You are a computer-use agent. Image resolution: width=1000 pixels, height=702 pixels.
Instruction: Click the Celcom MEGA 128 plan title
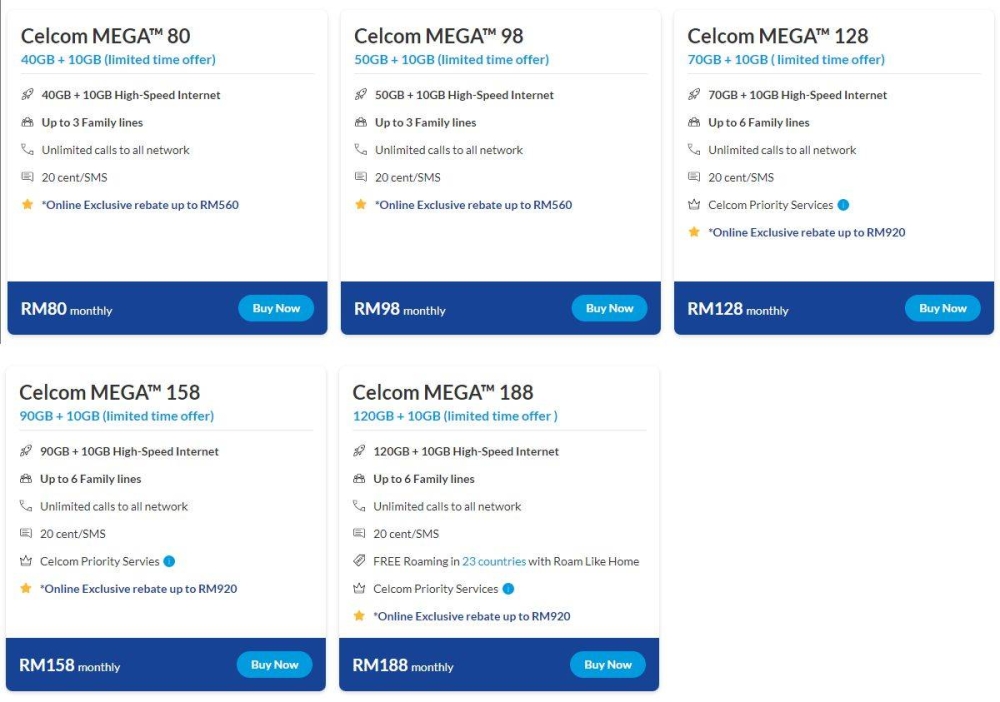[x=777, y=36]
